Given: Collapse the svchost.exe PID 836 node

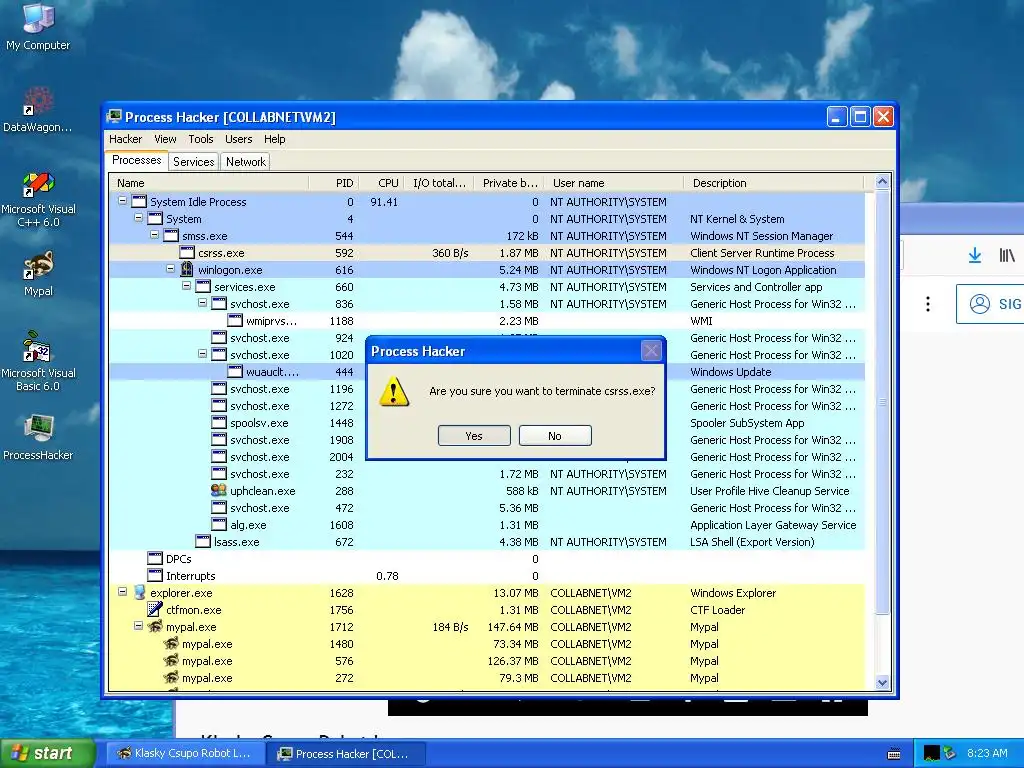Looking at the screenshot, I should 202,303.
